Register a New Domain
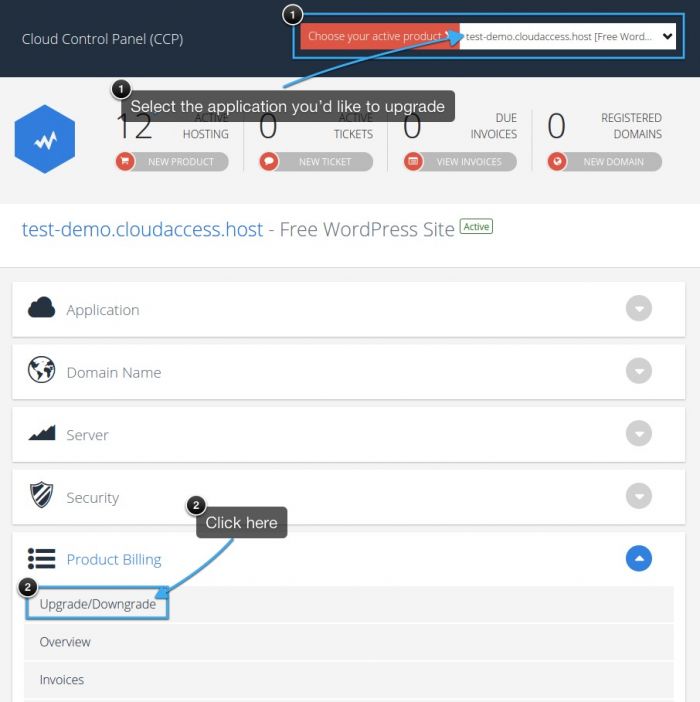Viewport: 700px width, 702px height. pos(605,162)
